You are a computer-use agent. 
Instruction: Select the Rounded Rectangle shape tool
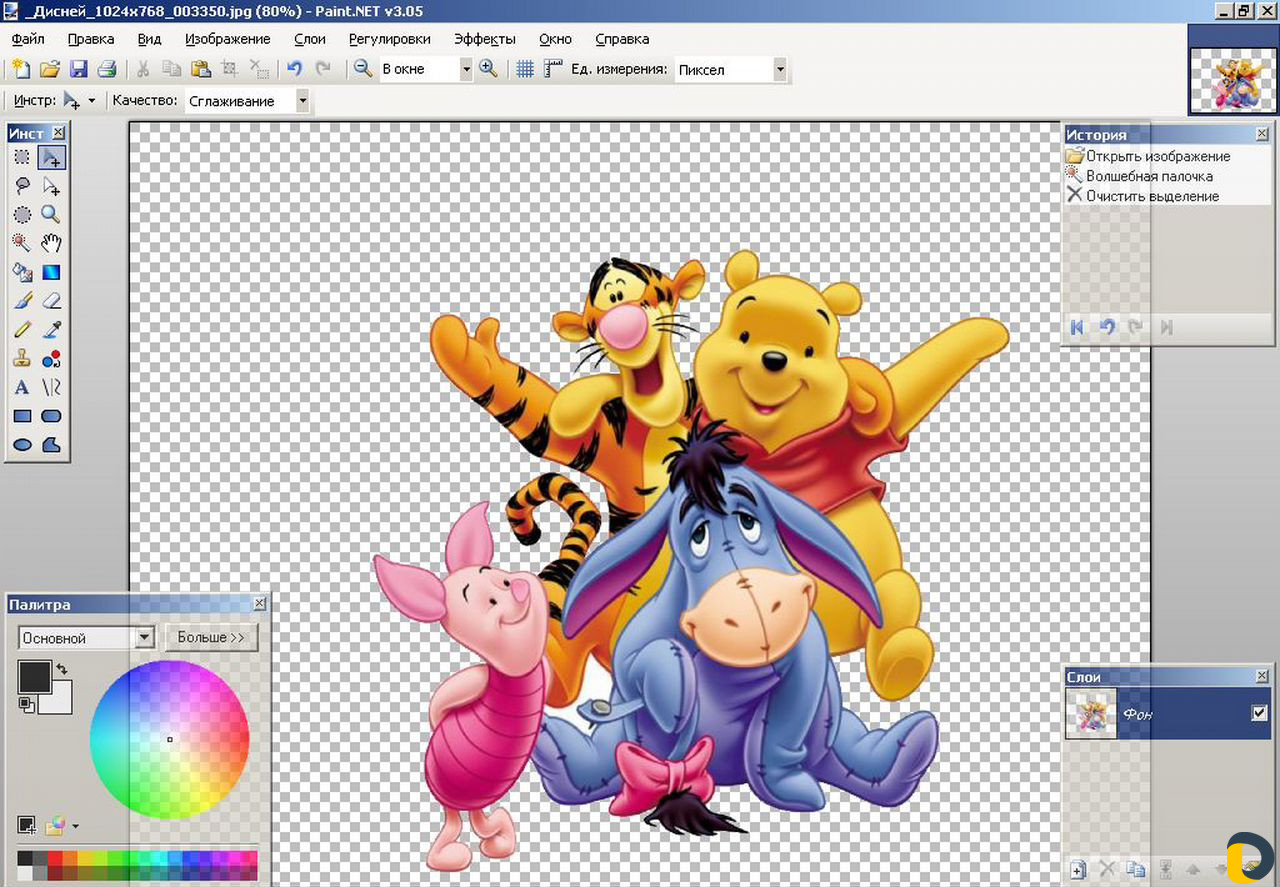(51, 416)
